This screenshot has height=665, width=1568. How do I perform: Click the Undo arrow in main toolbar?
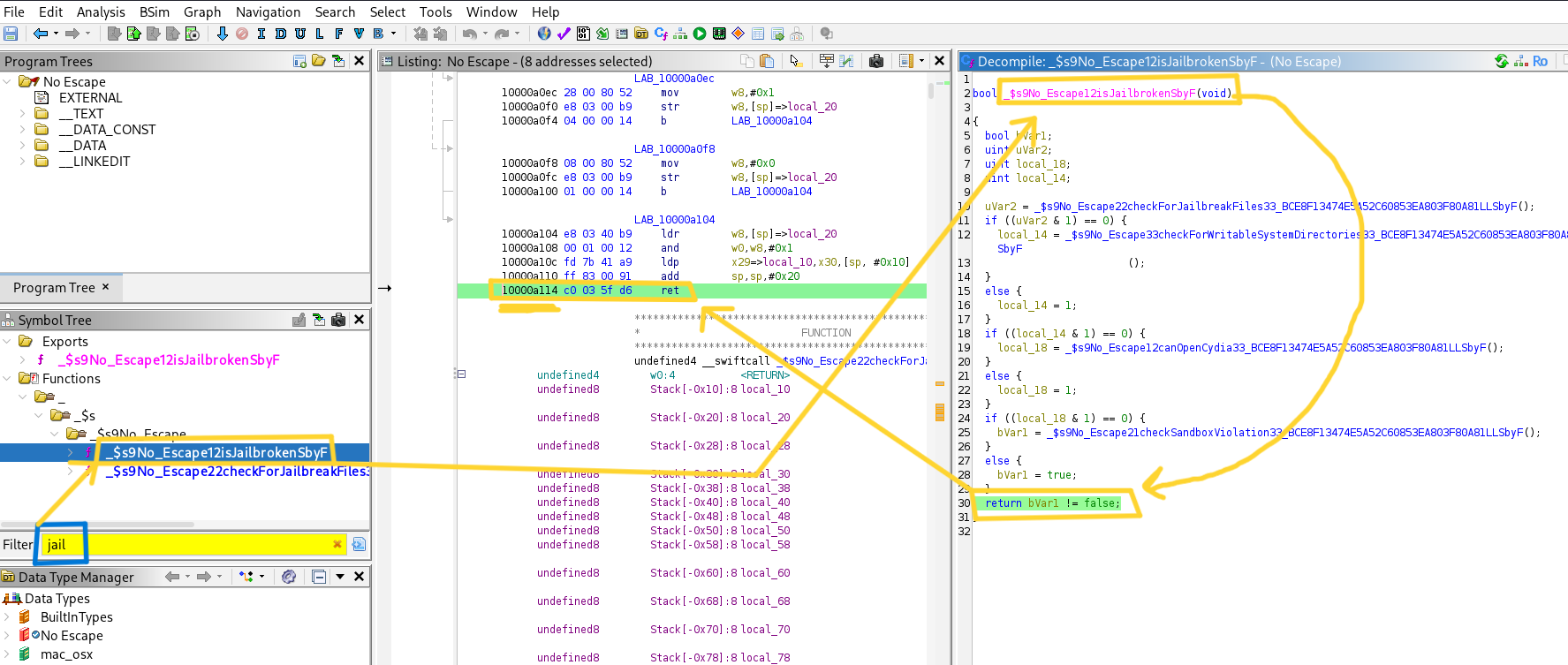(x=469, y=34)
